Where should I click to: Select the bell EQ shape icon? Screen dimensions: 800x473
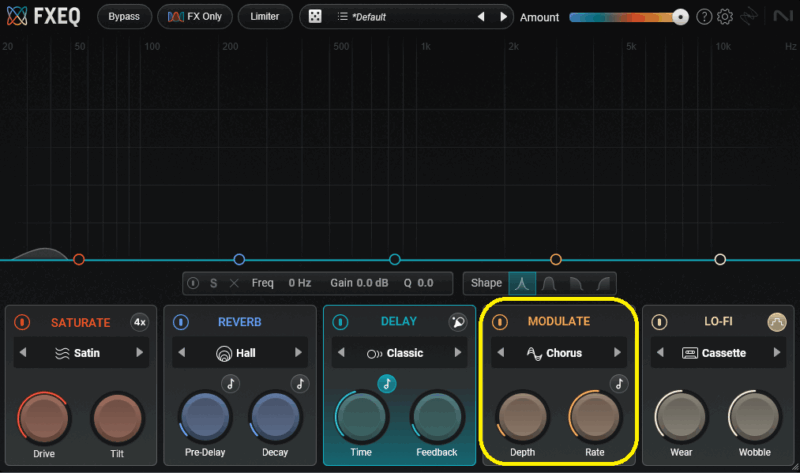(x=522, y=283)
